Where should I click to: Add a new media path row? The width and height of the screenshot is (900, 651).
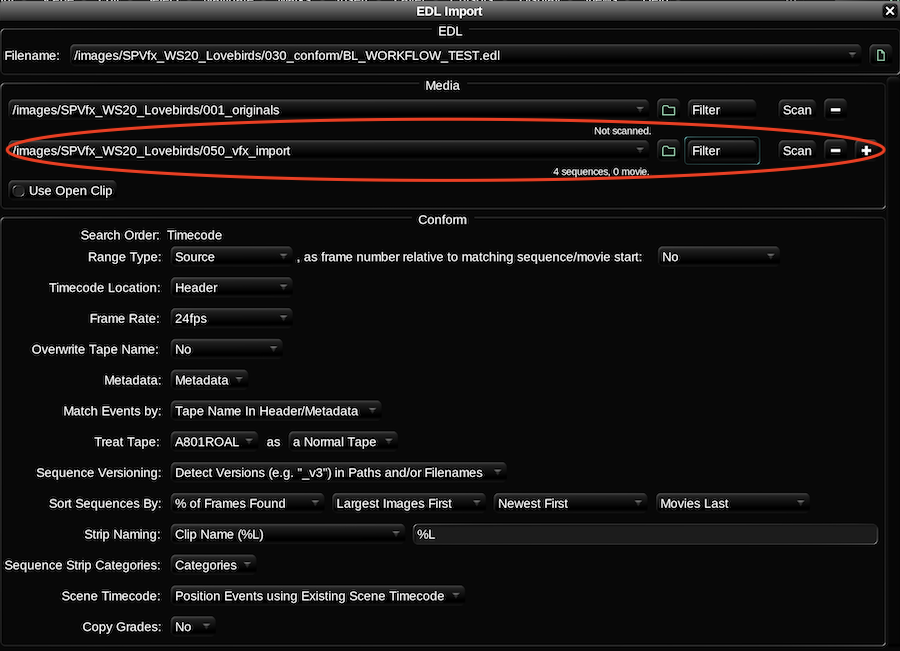866,151
